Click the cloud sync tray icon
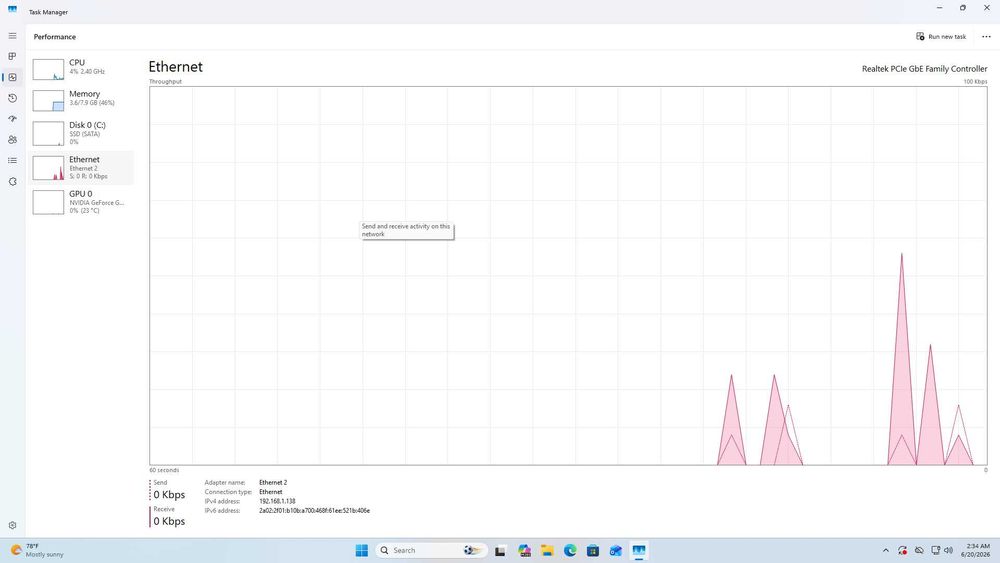1000x563 pixels. pyautogui.click(x=919, y=550)
